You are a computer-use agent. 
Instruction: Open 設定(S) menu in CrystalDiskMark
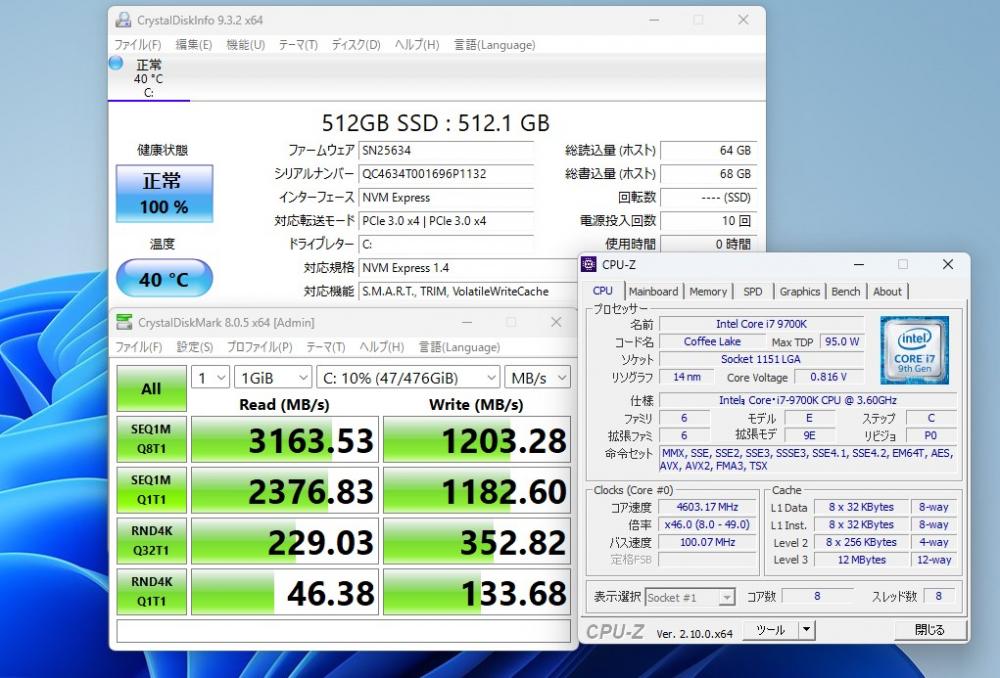[195, 347]
